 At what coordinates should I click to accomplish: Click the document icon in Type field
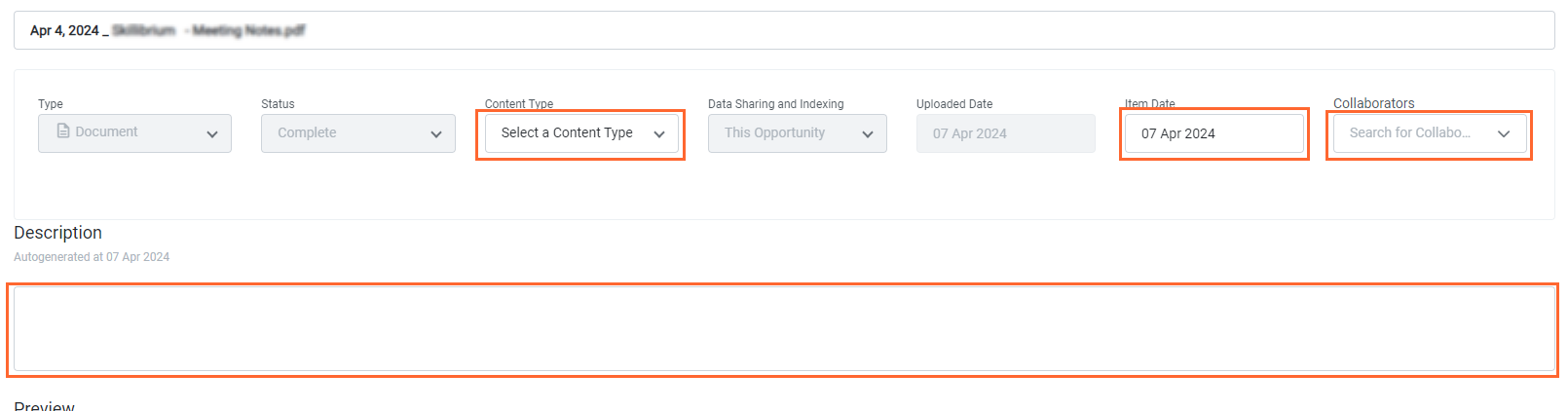(63, 131)
